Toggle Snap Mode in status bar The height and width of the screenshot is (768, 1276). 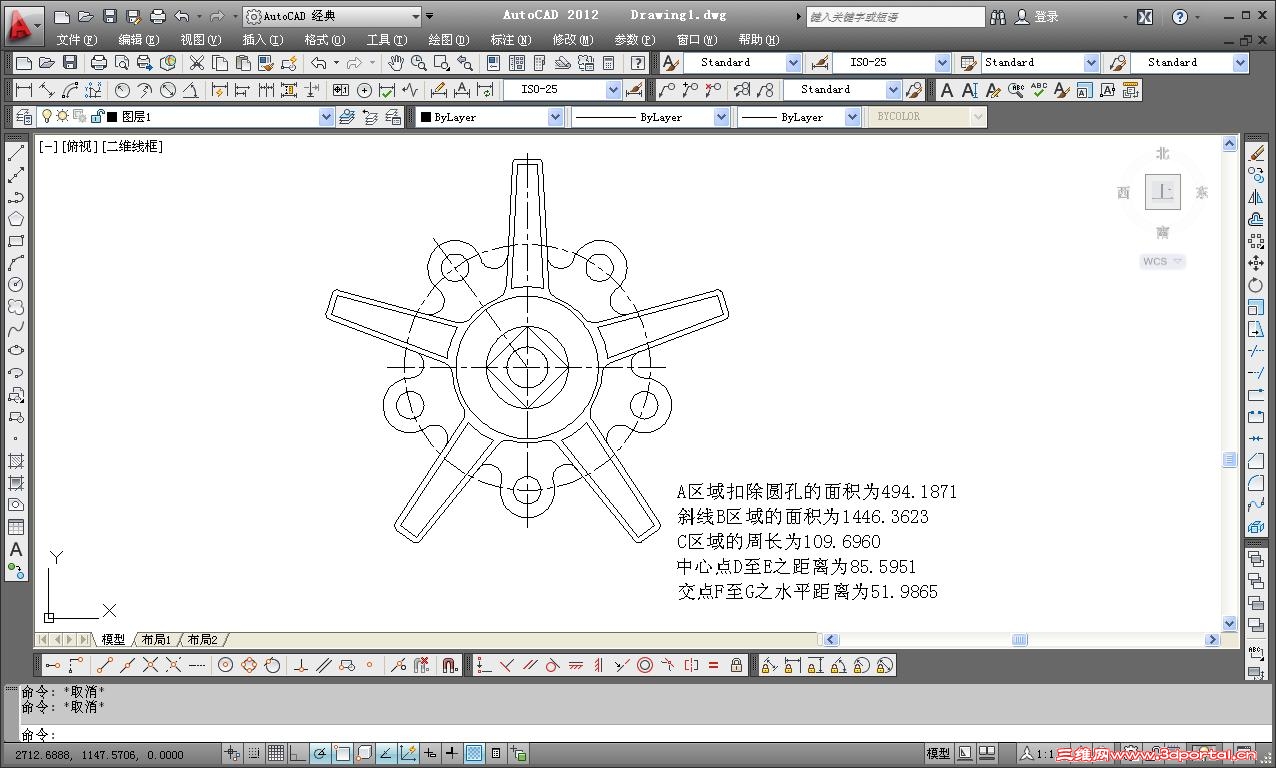pyautogui.click(x=254, y=753)
